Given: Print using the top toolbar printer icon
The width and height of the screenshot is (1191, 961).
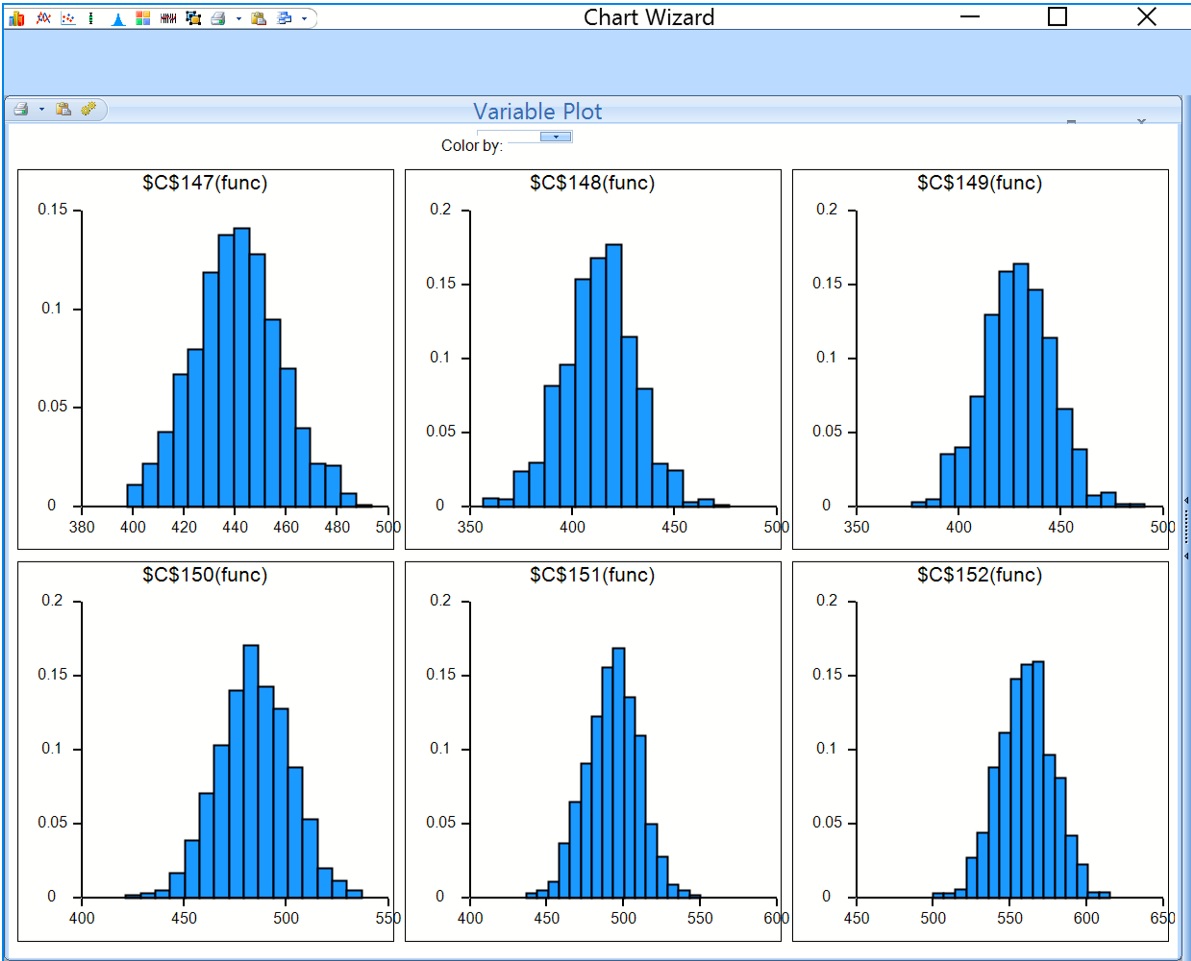Looking at the screenshot, I should click(x=218, y=18).
